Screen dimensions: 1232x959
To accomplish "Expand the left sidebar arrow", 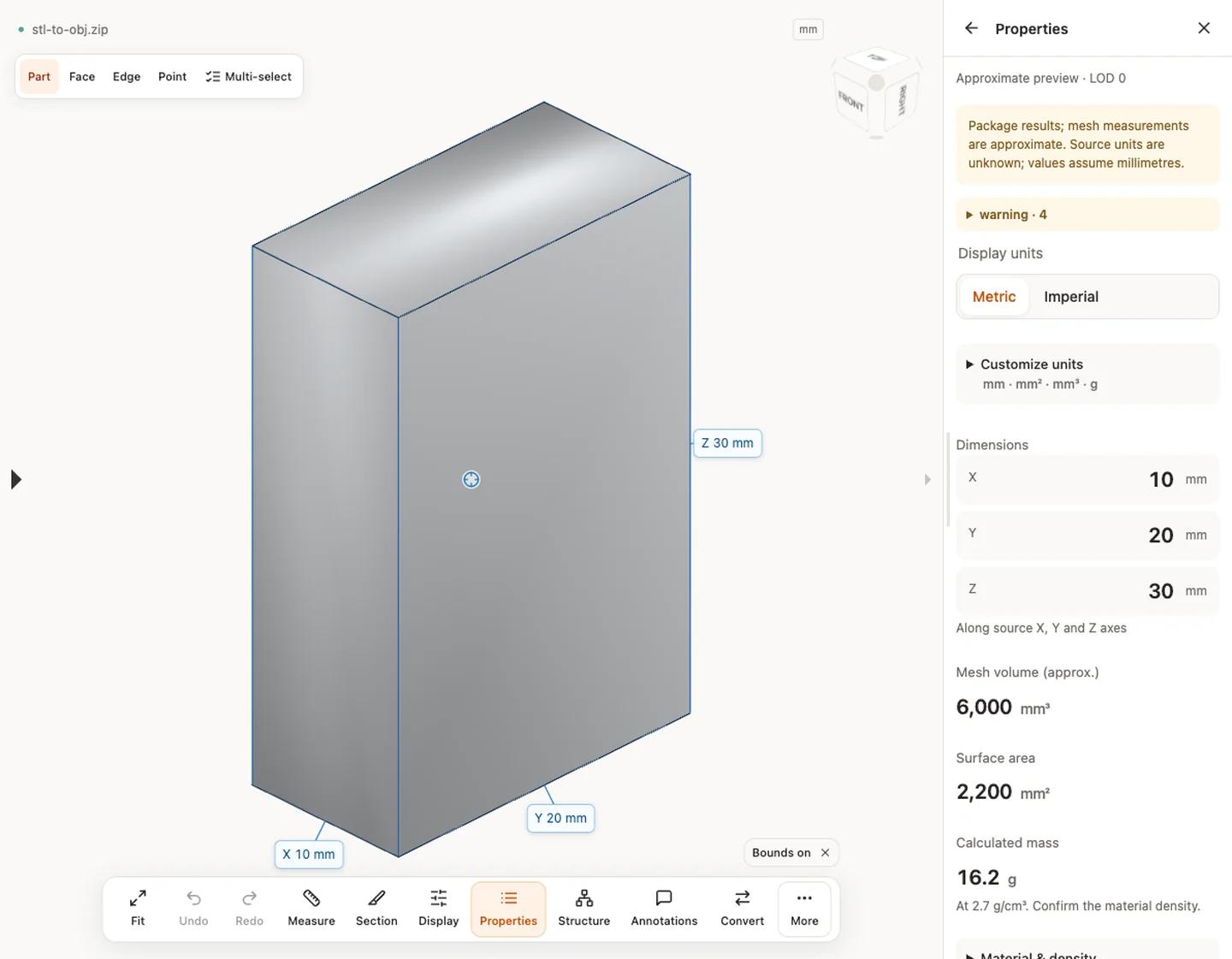I will (x=16, y=480).
